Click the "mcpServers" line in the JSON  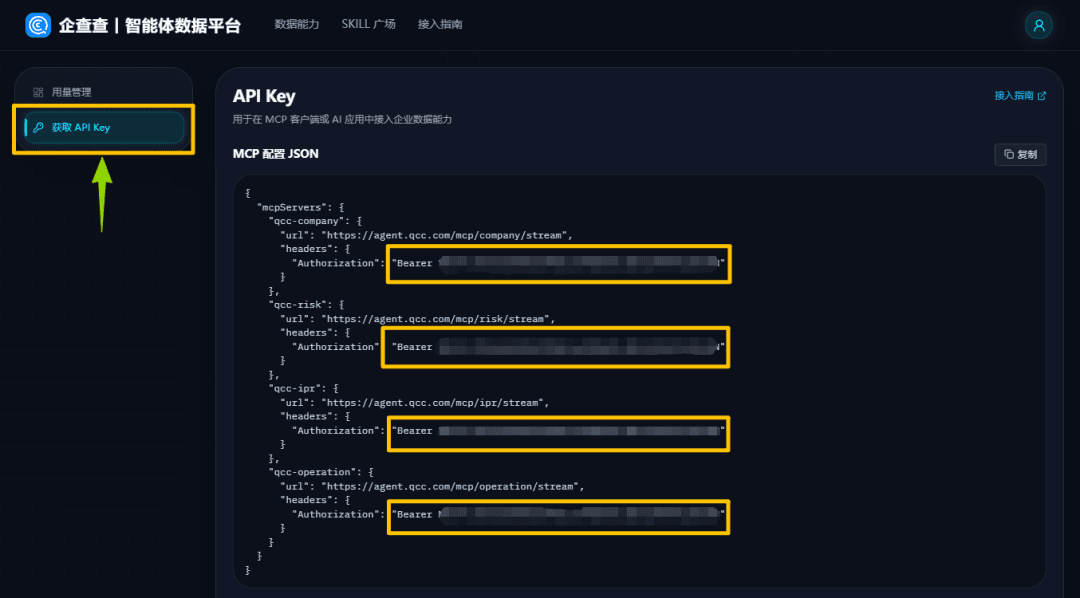(x=300, y=207)
